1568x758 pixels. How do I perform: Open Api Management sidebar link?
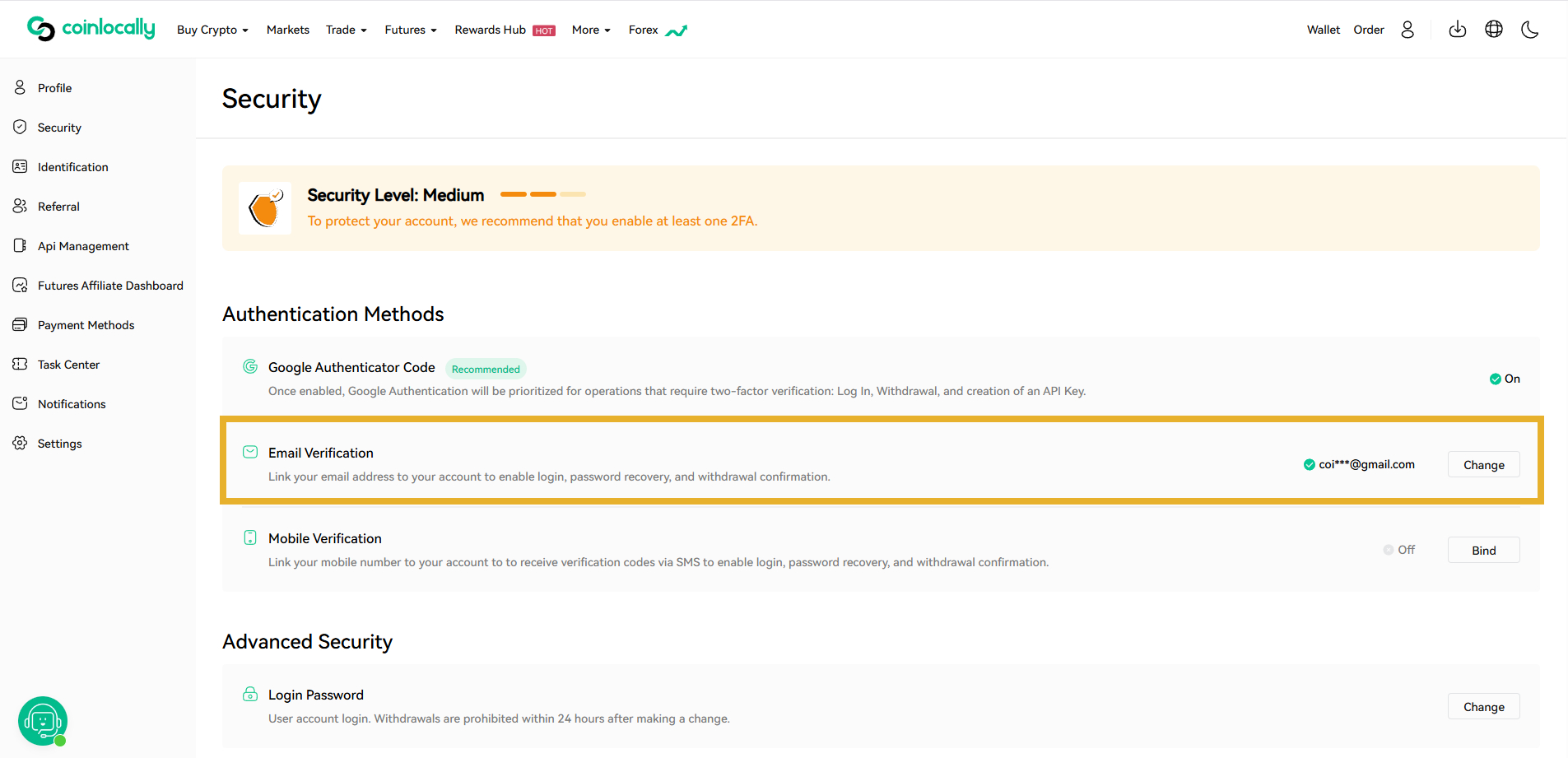pos(83,246)
